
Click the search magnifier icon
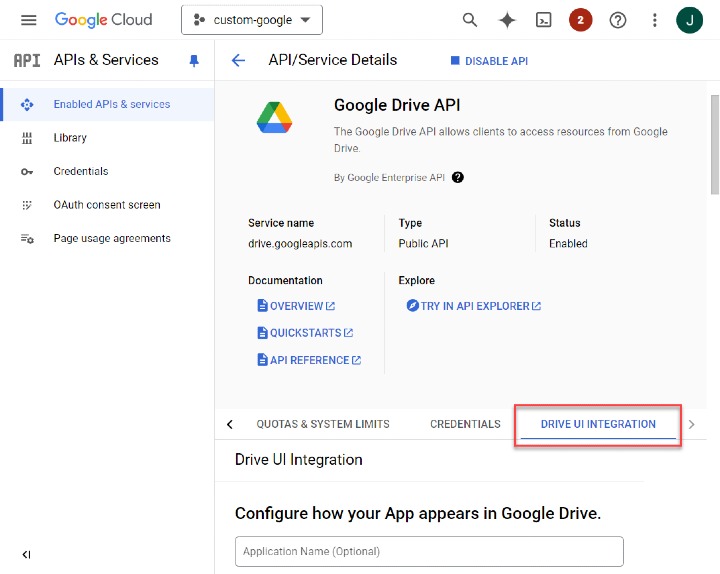[470, 20]
